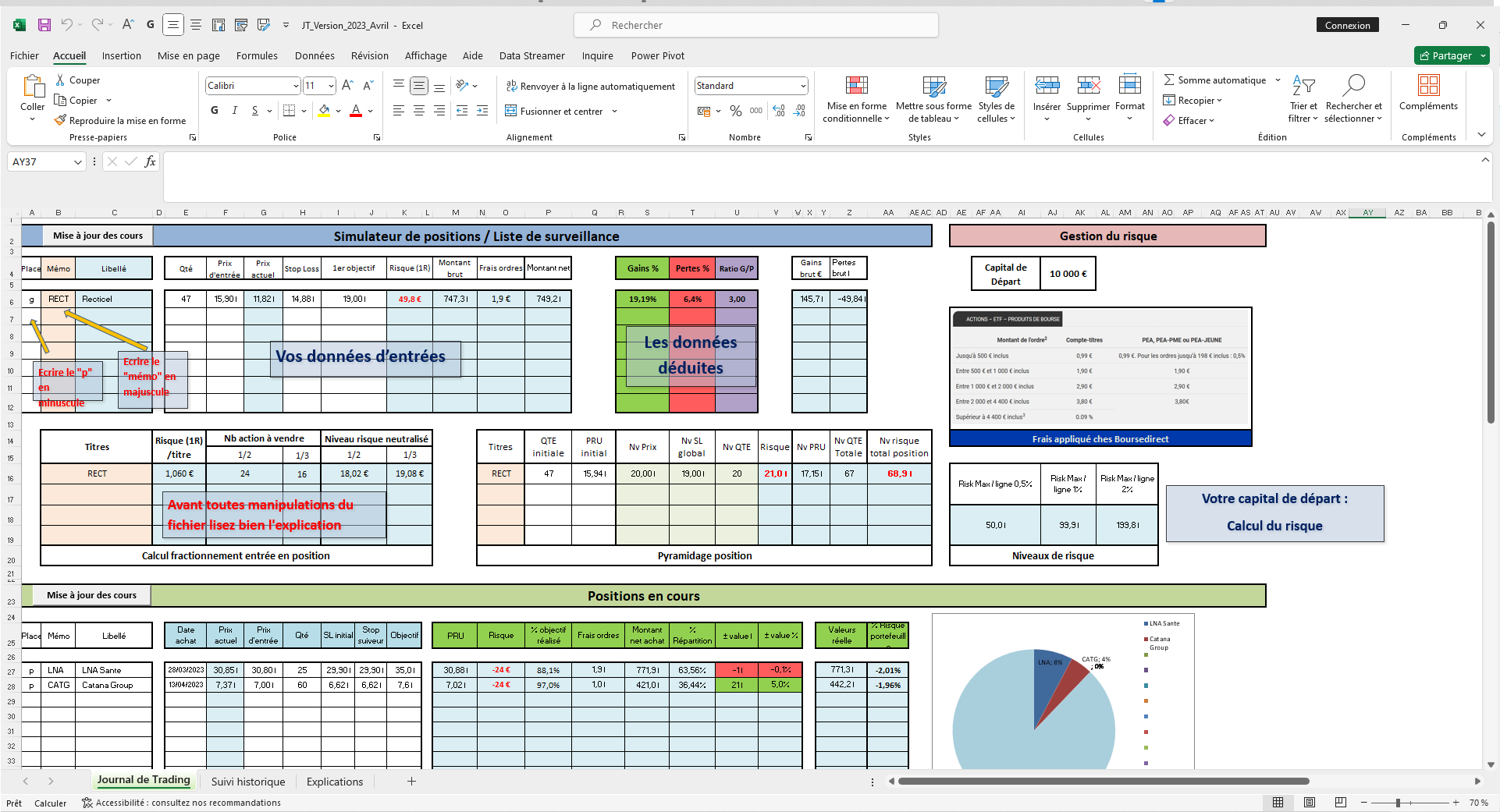Click the Reproduire la mise en forme paintbrush
This screenshot has width=1500, height=812.
coord(60,120)
